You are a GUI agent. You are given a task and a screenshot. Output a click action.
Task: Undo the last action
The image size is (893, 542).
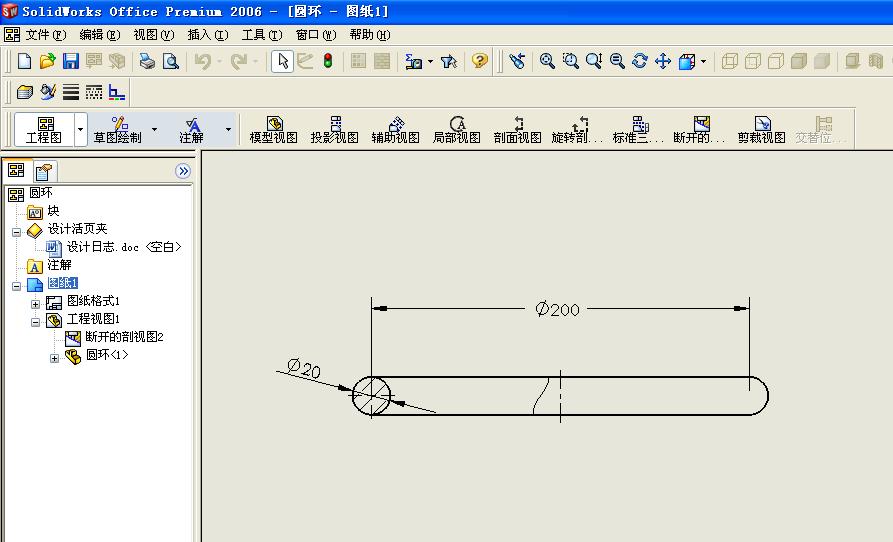tap(202, 61)
